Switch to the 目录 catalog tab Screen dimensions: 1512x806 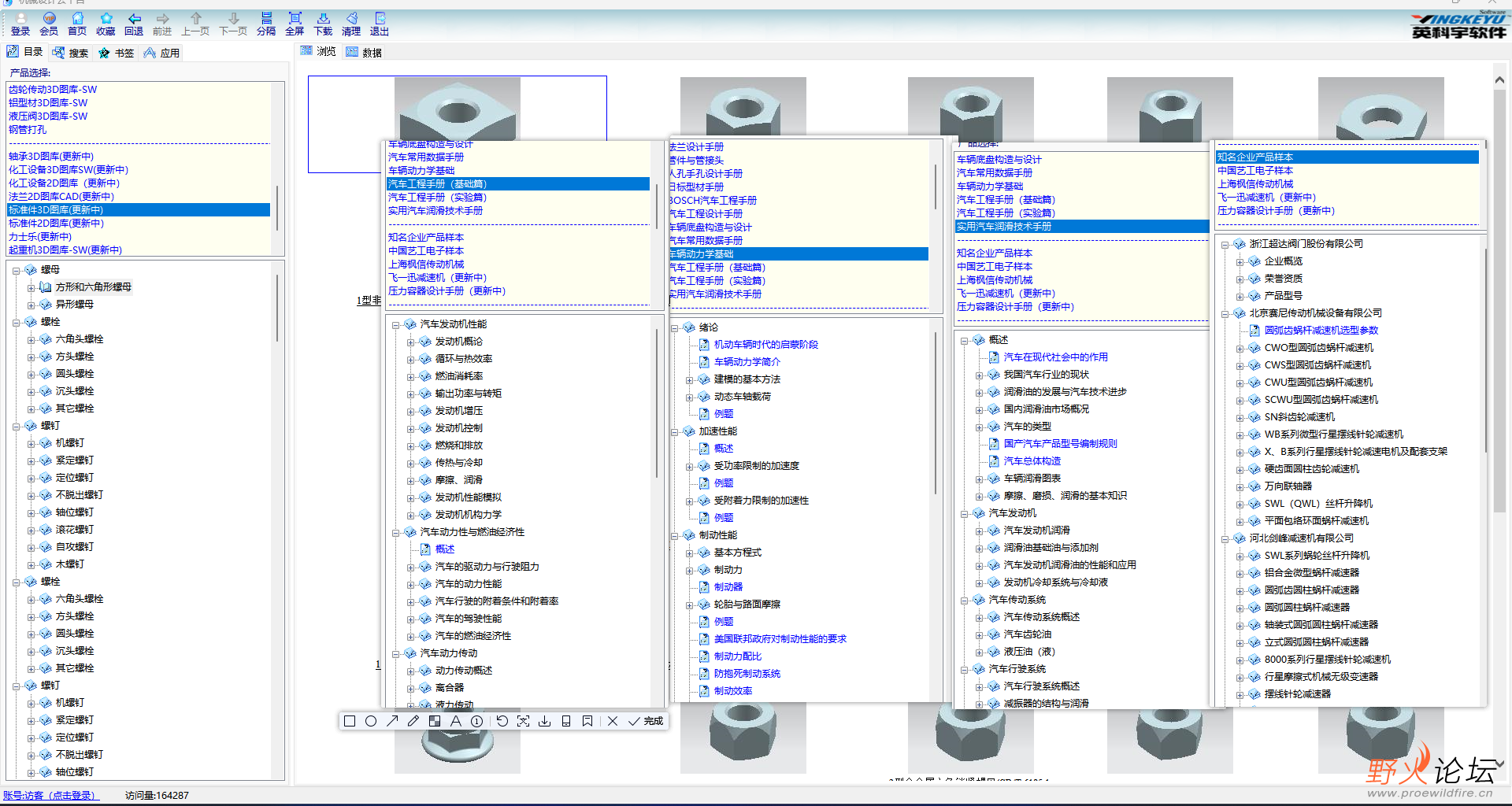[x=24, y=52]
